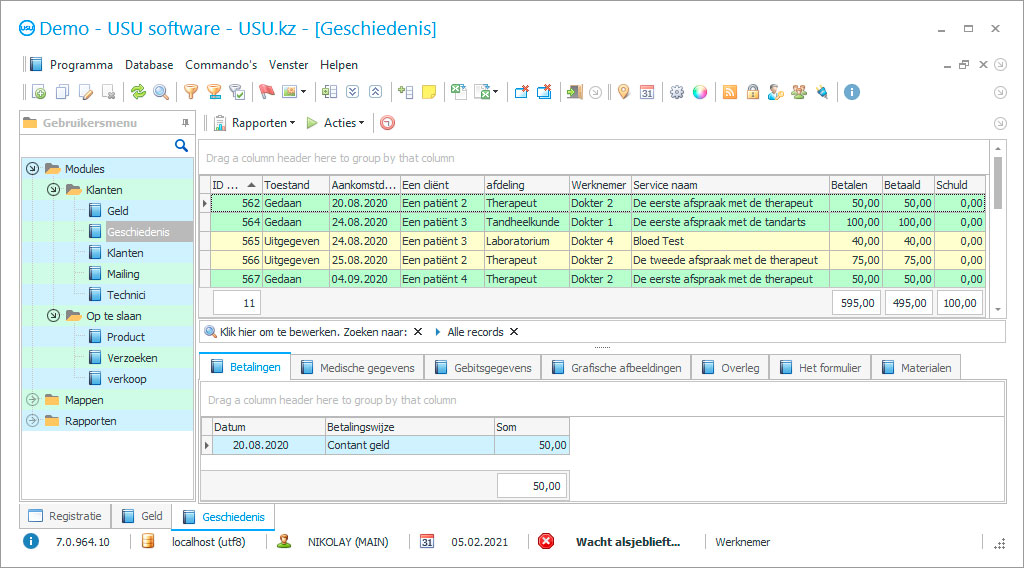Click the blue info icon in toolbar
The height and width of the screenshot is (568, 1024).
click(x=852, y=92)
